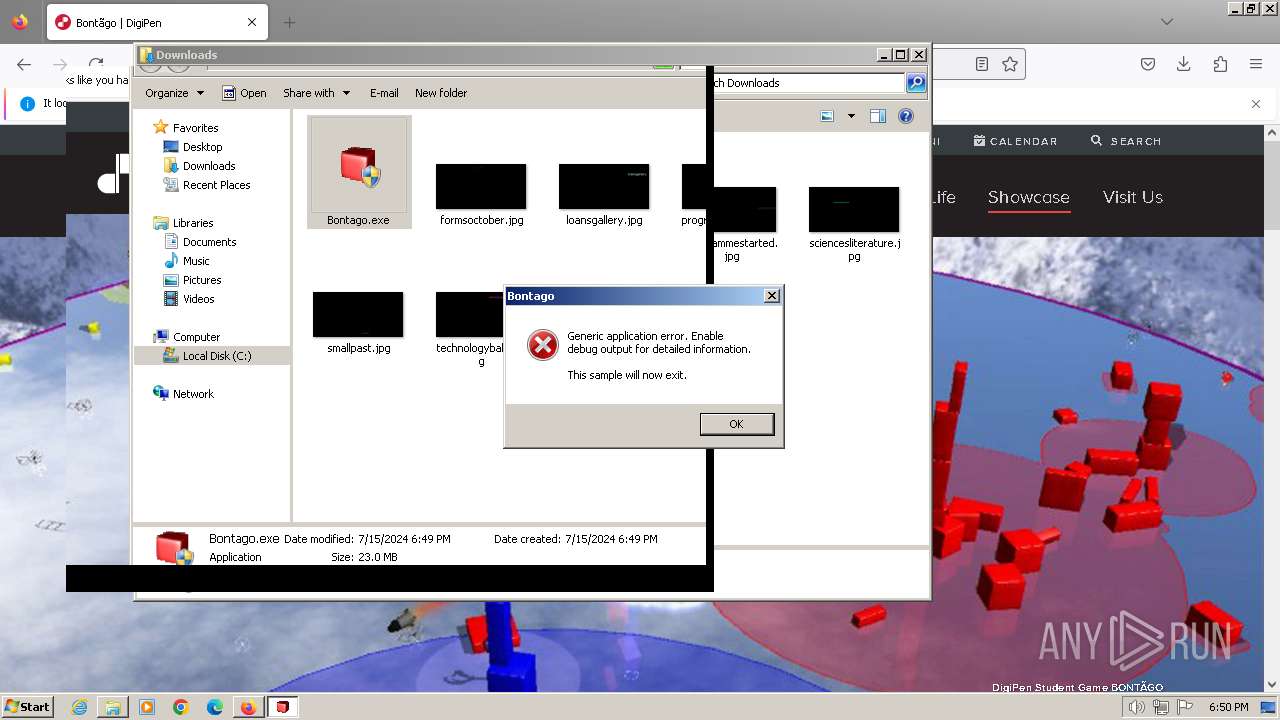Click the Explorer search magnifier button
Viewport: 1280px width, 720px height.
pos(915,83)
